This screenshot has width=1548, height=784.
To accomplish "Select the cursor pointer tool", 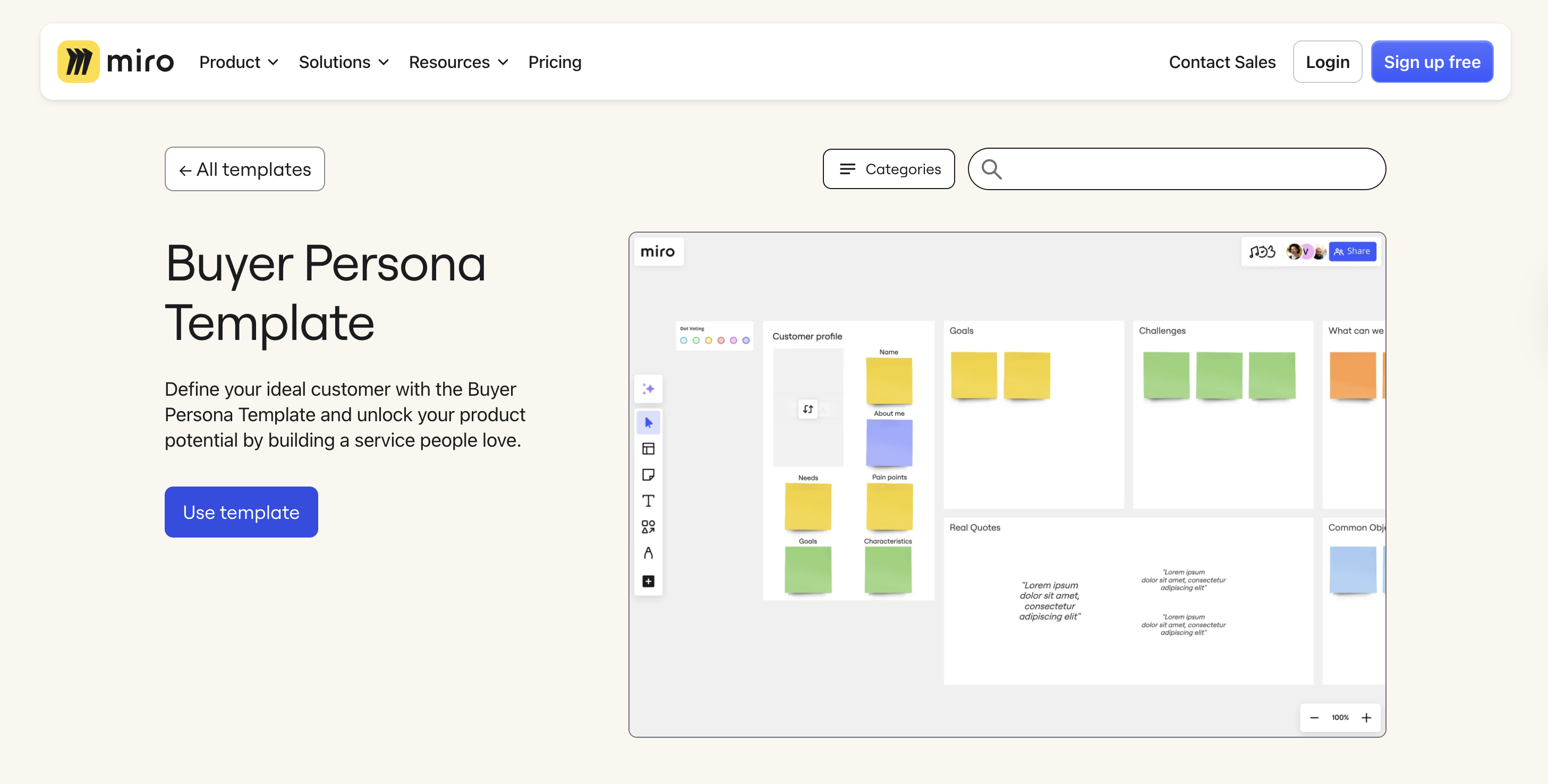I will click(649, 422).
